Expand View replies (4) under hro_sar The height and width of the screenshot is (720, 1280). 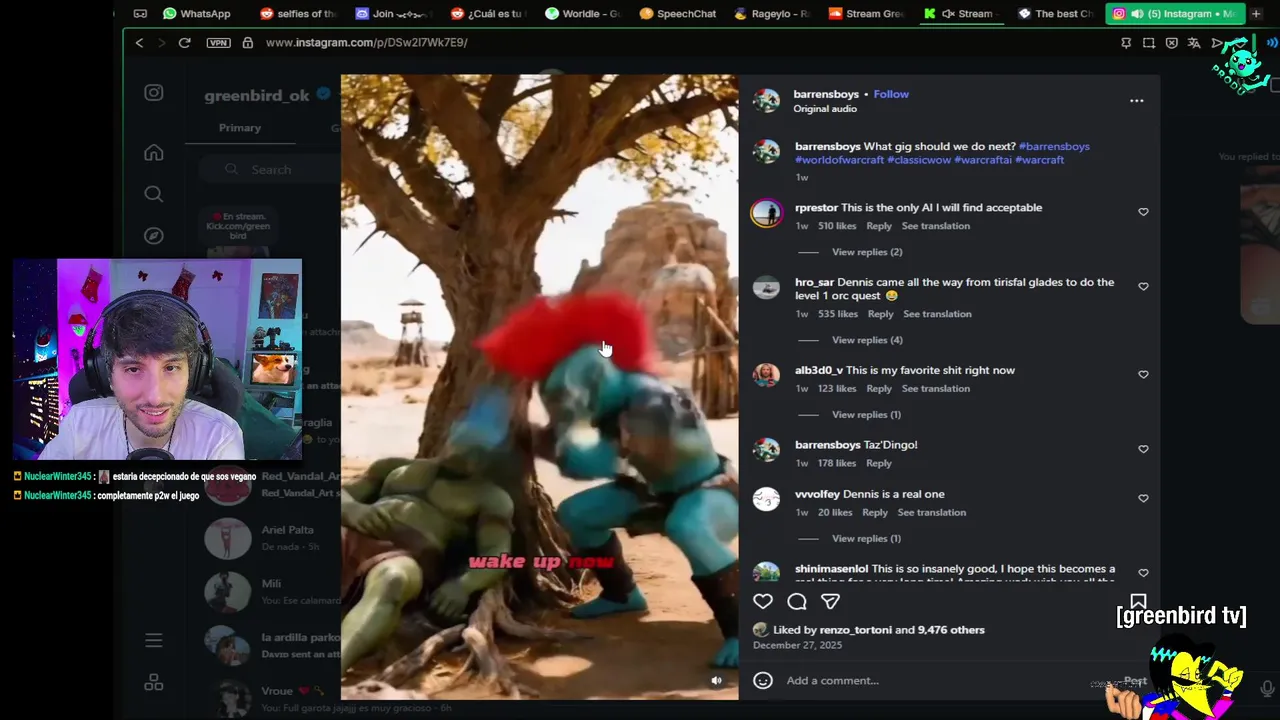[x=867, y=340]
